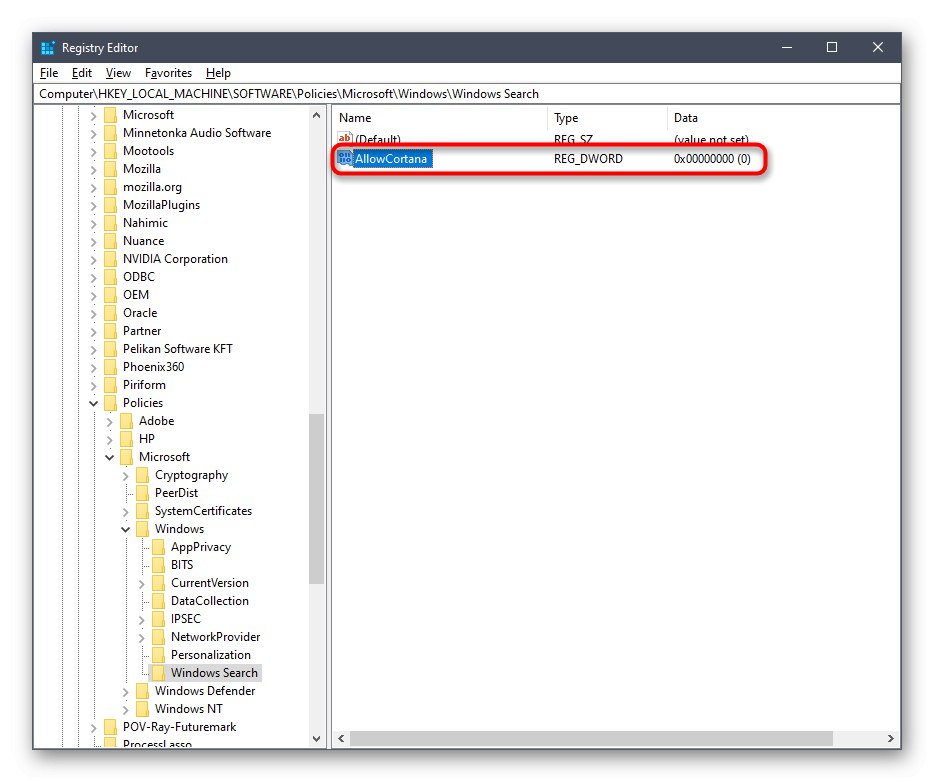Click the Policies folder icon
This screenshot has height=782, width=934.
tap(110, 403)
